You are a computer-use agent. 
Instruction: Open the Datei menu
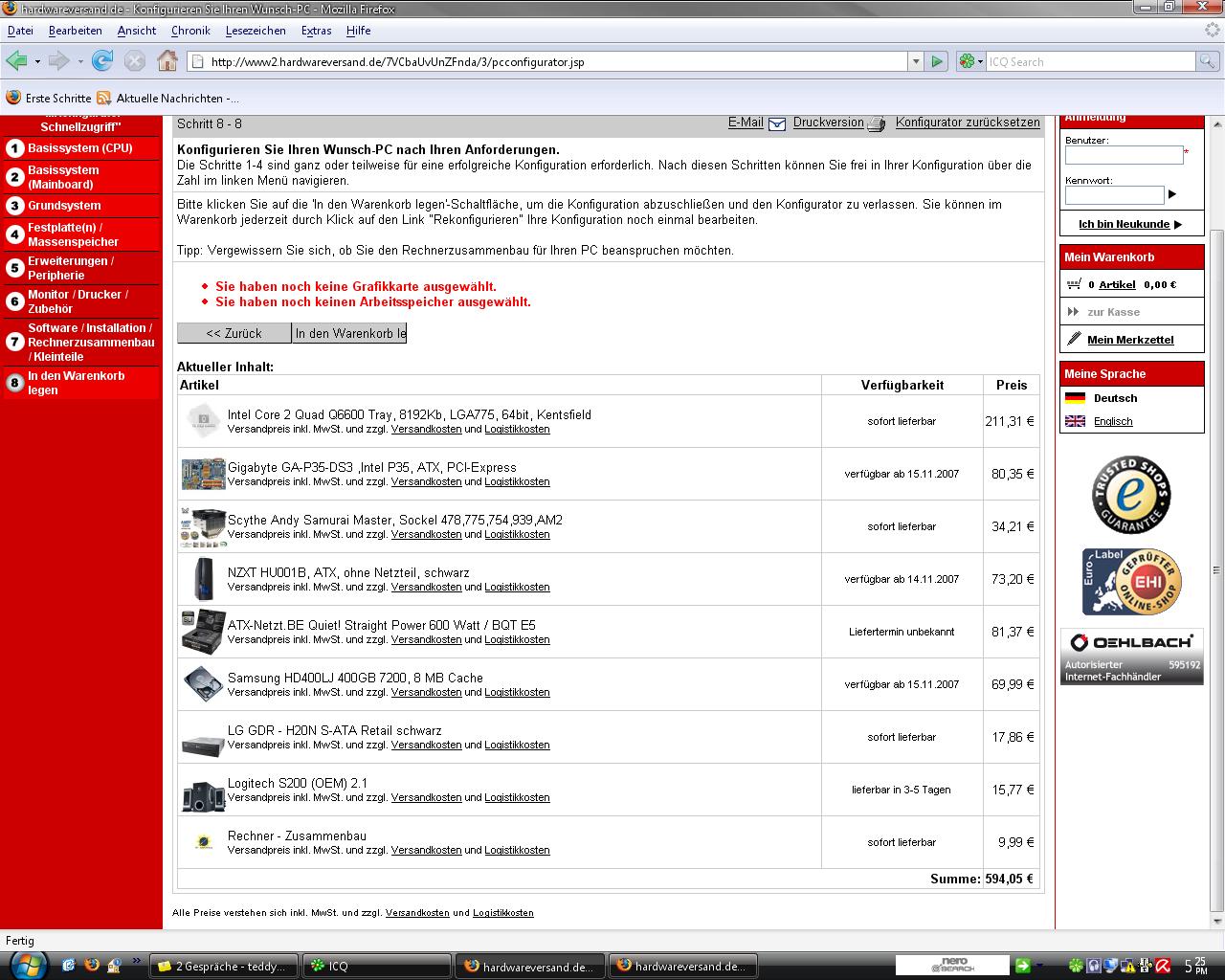pyautogui.click(x=20, y=31)
